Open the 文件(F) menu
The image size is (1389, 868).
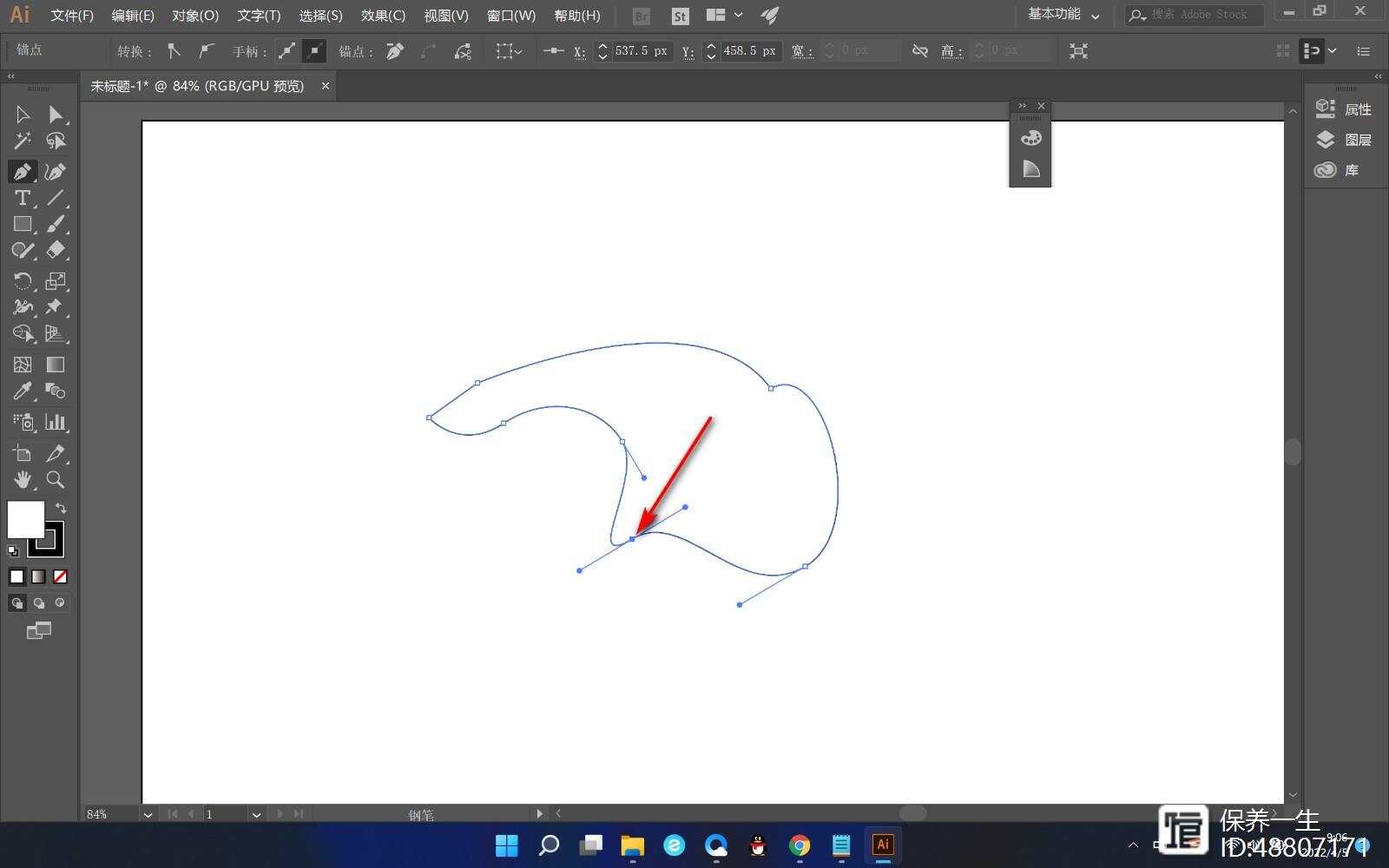72,16
